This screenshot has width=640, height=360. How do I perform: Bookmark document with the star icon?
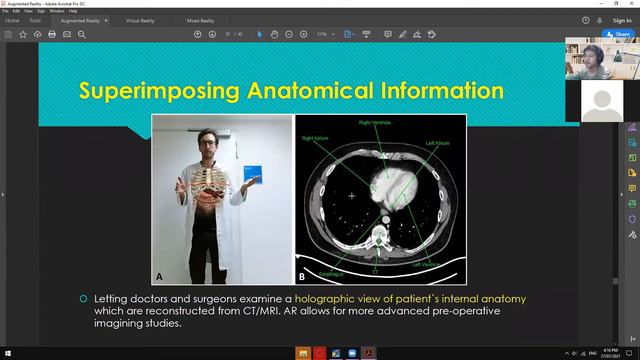click(x=23, y=35)
